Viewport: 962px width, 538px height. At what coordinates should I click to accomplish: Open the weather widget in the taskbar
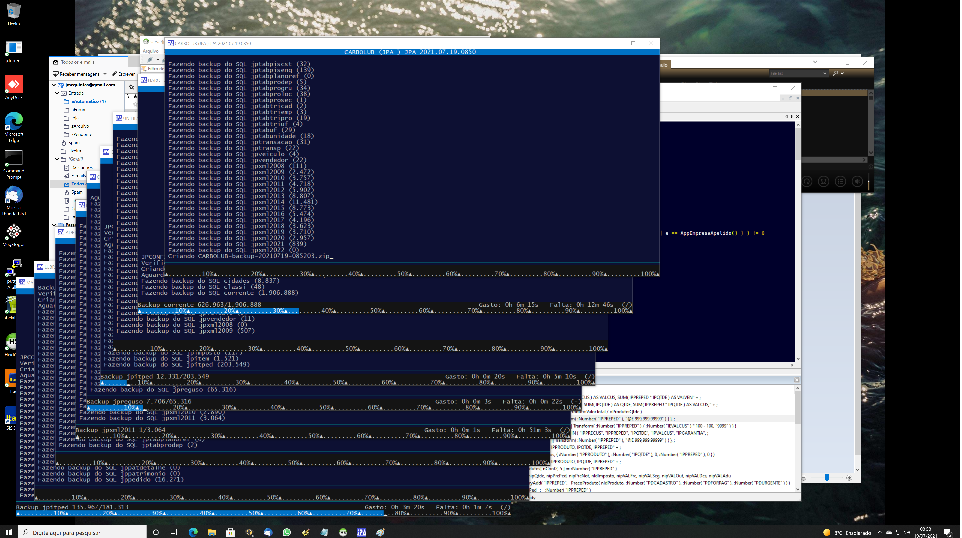click(x=838, y=531)
